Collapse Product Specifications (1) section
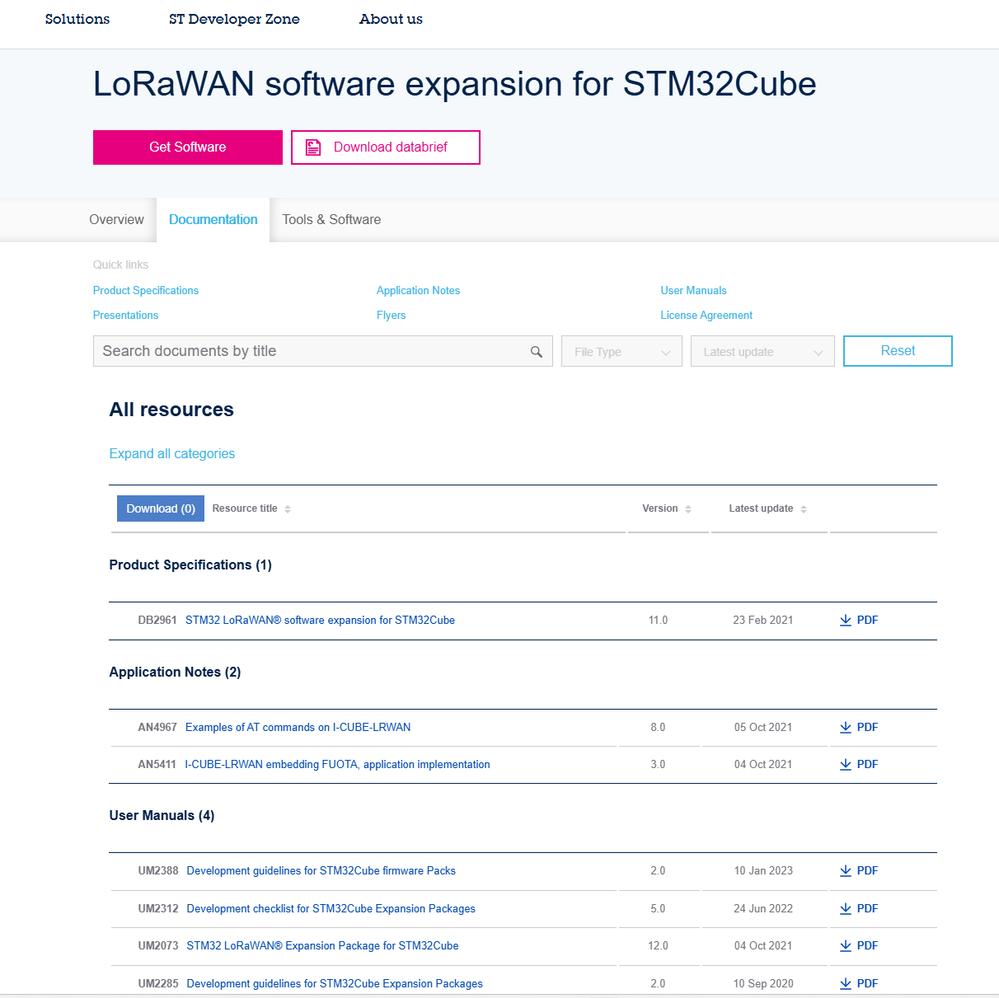The image size is (999, 998). (190, 565)
